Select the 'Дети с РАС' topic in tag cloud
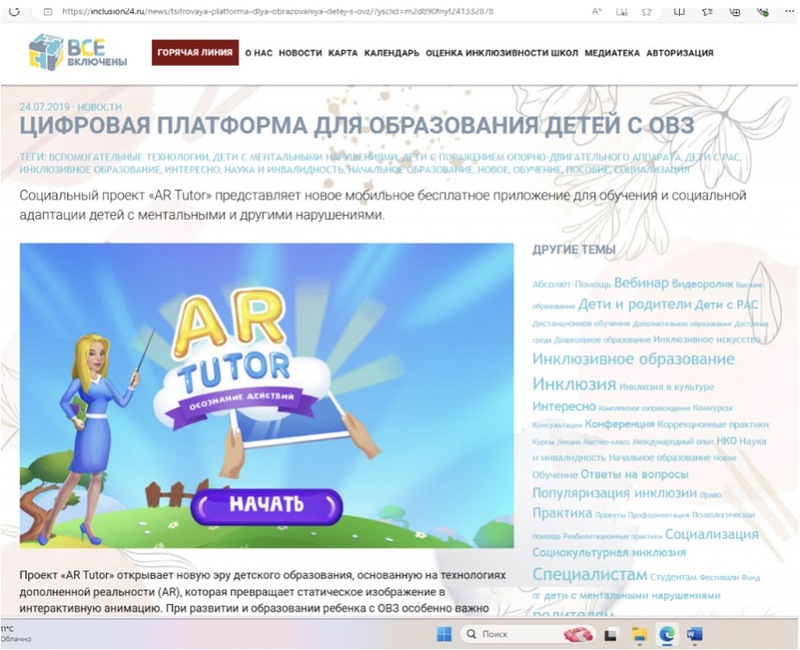This screenshot has height=650, width=800. [726, 305]
